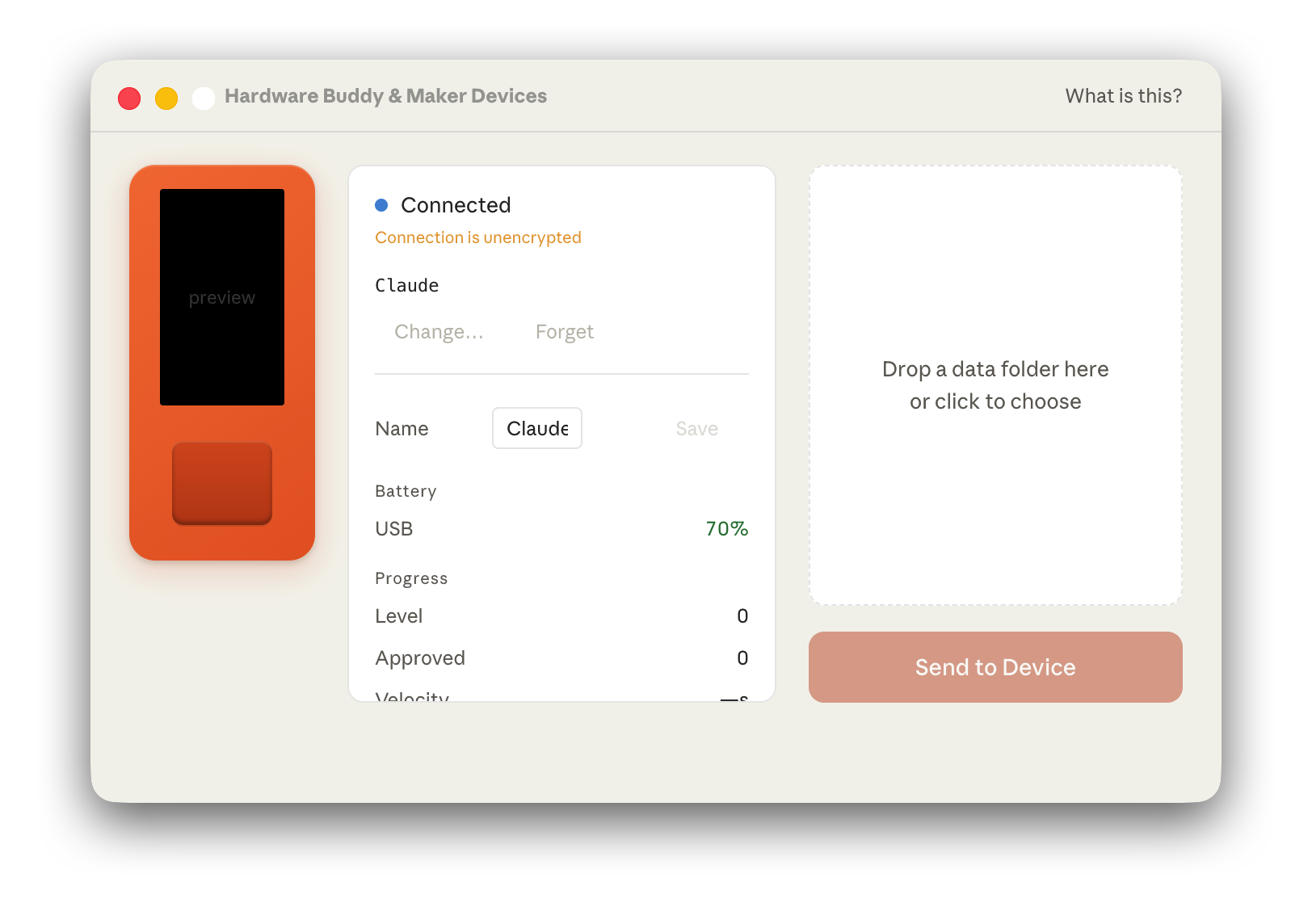The image size is (1312, 924).
Task: Click 'Forget' to remove this device
Action: pyautogui.click(x=564, y=331)
